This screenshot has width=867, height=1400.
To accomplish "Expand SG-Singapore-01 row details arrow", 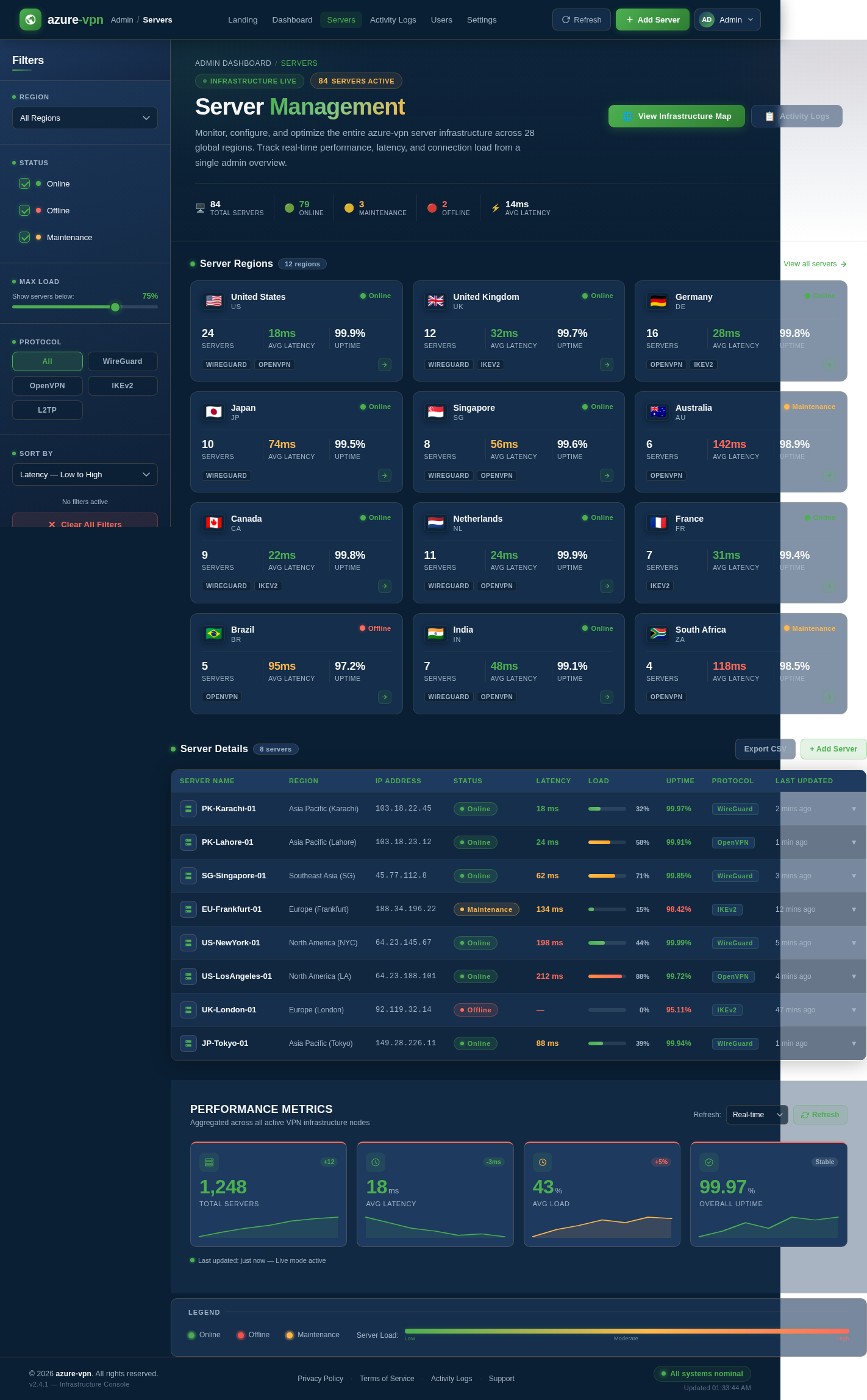I will (854, 876).
